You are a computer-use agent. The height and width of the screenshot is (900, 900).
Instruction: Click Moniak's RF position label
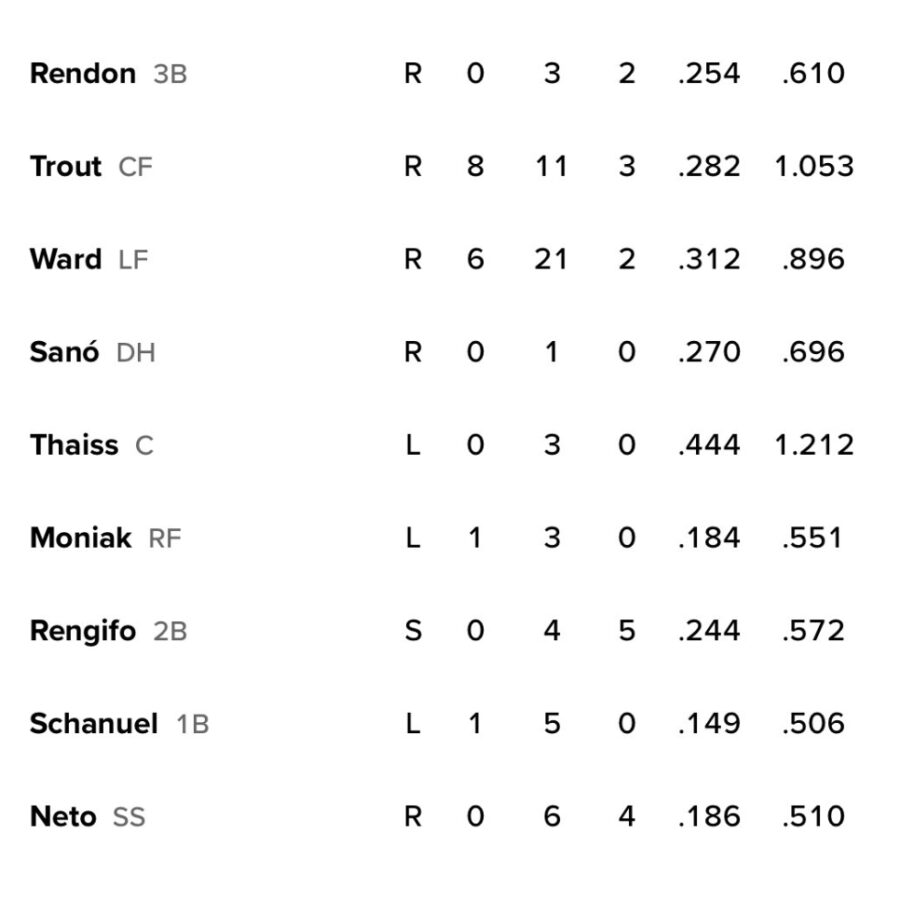tap(165, 538)
